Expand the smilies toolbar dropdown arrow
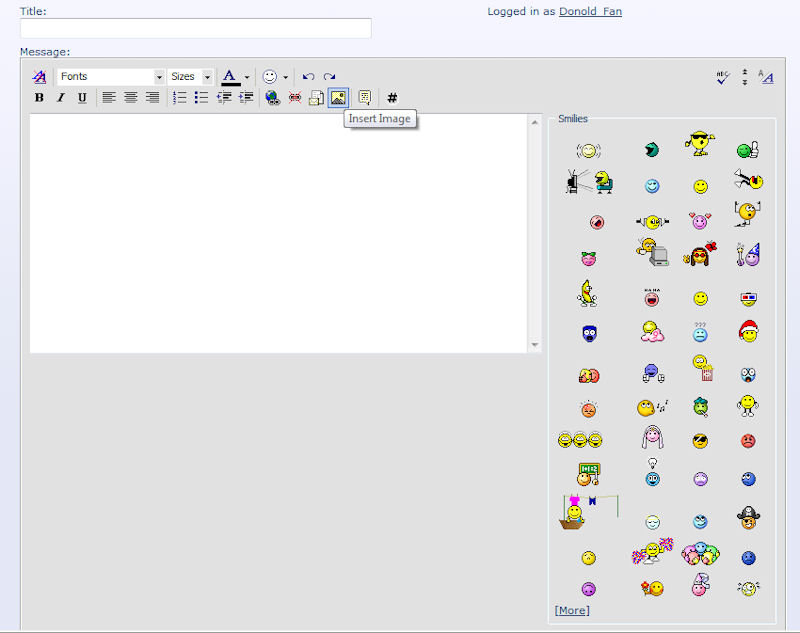 tap(285, 77)
